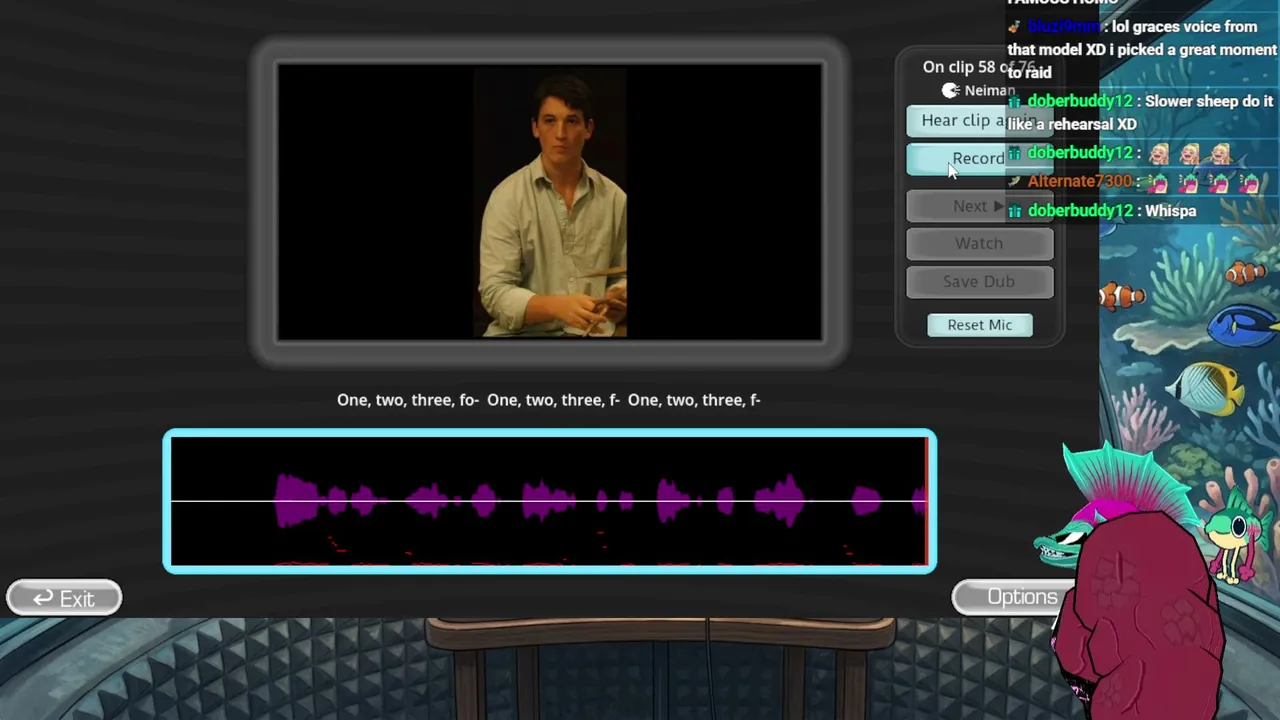Click the chat message starting "lol graces voice"

tap(1142, 49)
